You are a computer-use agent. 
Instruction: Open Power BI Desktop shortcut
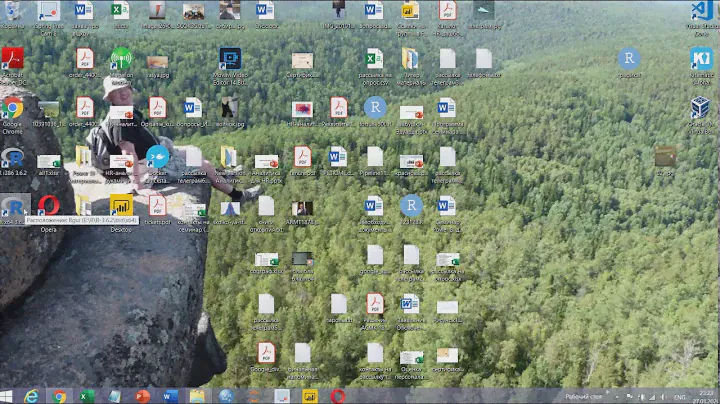coord(121,207)
